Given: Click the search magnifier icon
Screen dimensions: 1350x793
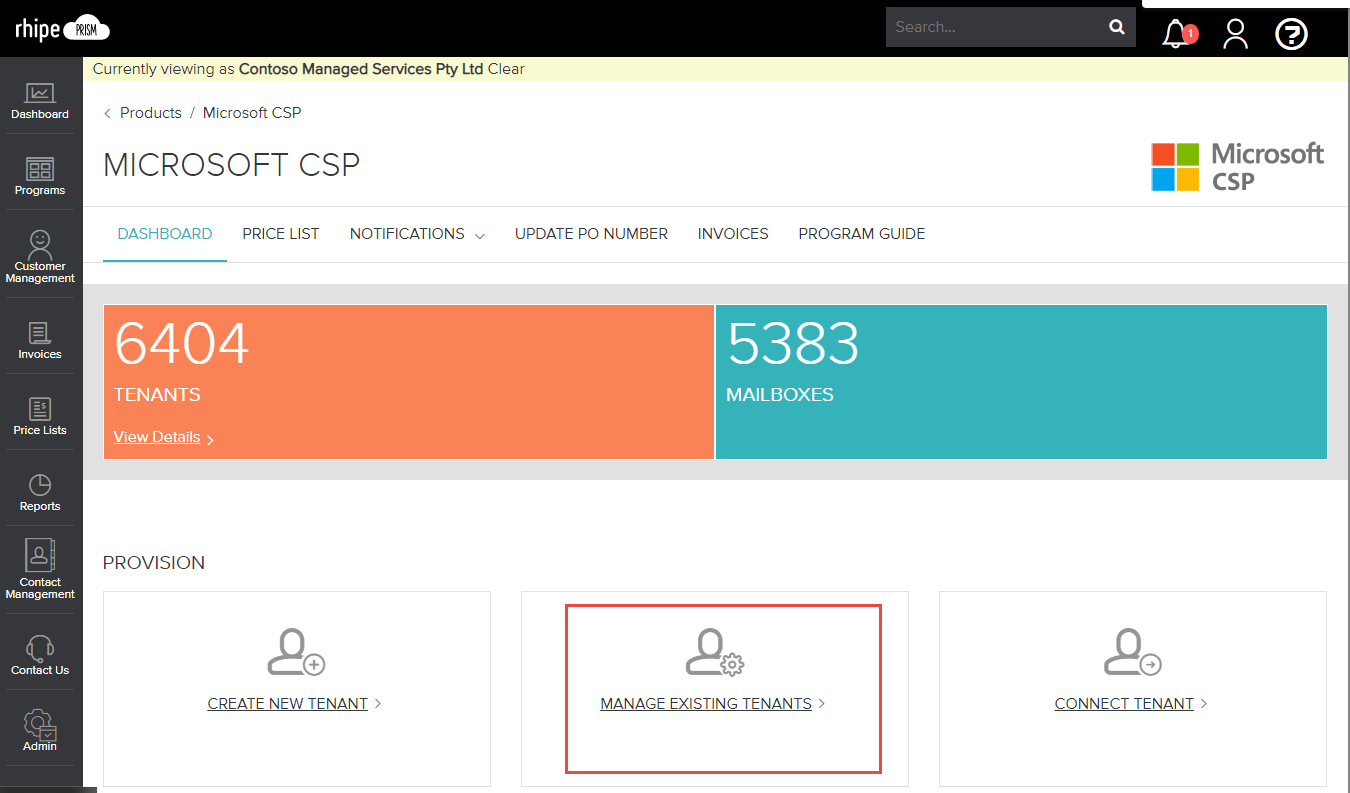Looking at the screenshot, I should tap(1116, 27).
